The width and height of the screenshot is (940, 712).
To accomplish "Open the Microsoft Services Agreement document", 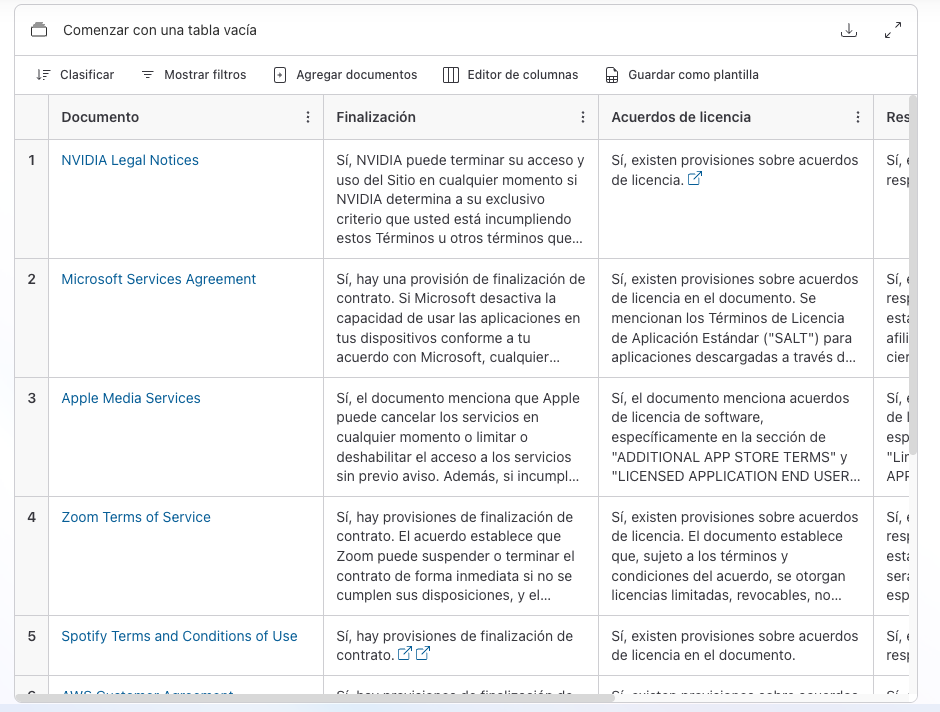I will point(159,279).
